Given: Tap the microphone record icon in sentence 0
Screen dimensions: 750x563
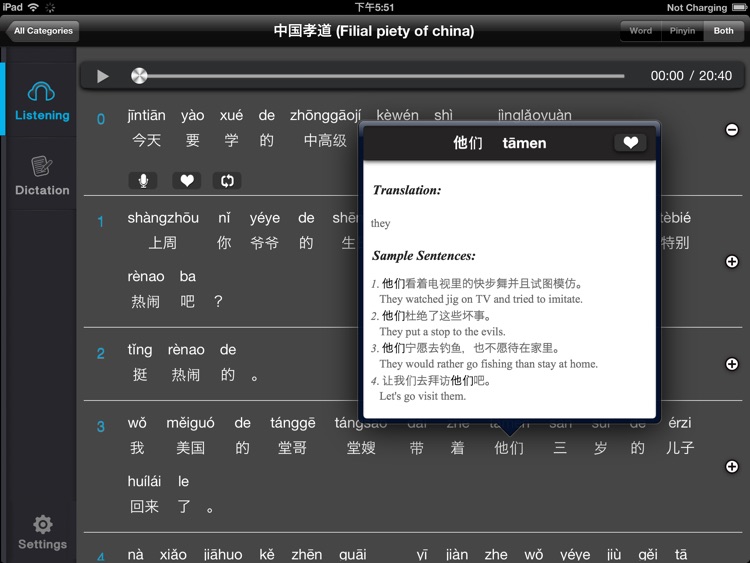Looking at the screenshot, I should (143, 181).
